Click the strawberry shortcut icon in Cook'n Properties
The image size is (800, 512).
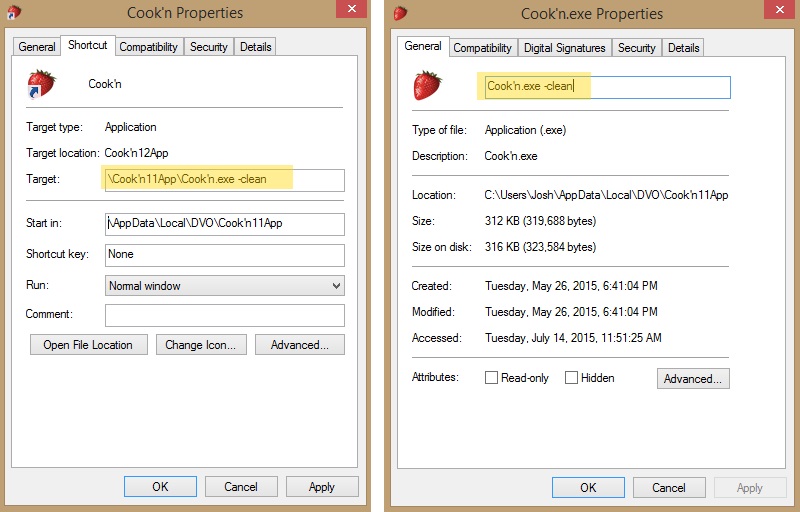click(41, 84)
